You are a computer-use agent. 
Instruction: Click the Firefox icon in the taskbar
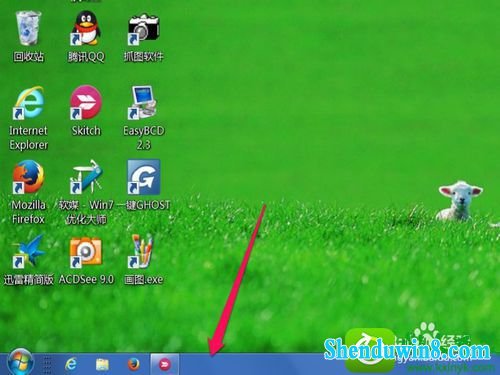(134, 364)
